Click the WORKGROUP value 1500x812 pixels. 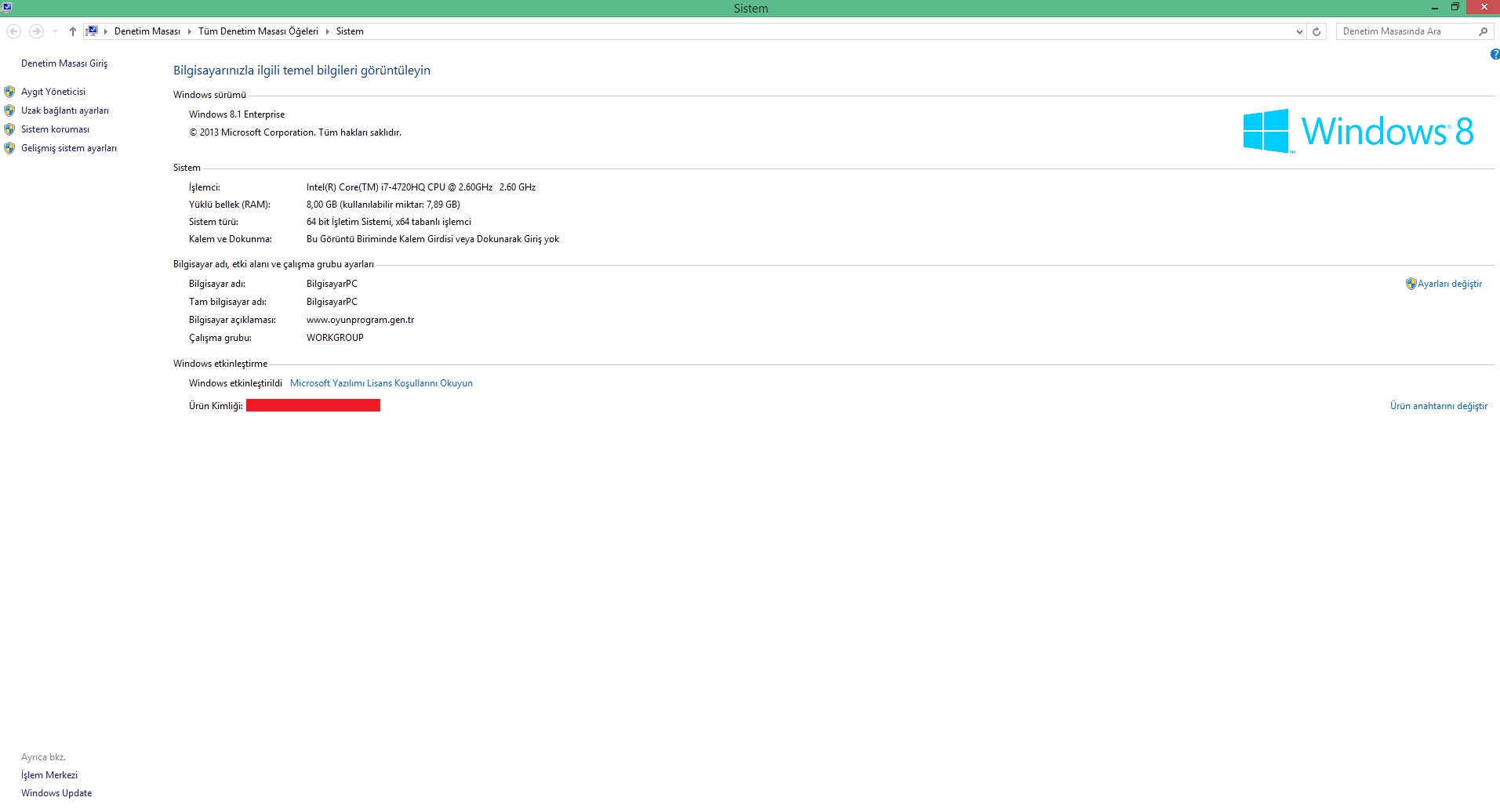pos(335,338)
